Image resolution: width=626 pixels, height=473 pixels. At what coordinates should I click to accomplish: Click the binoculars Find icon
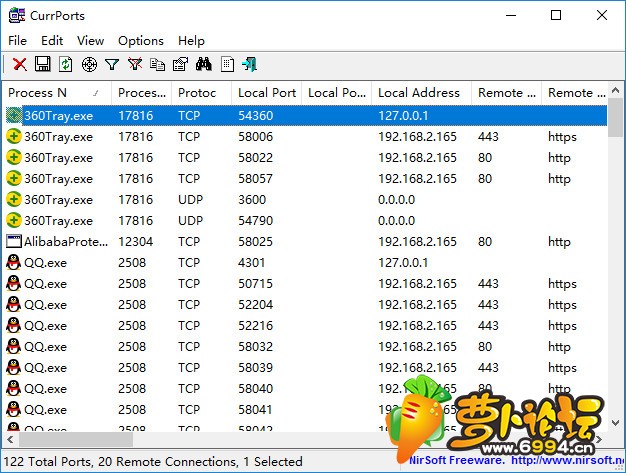(204, 64)
